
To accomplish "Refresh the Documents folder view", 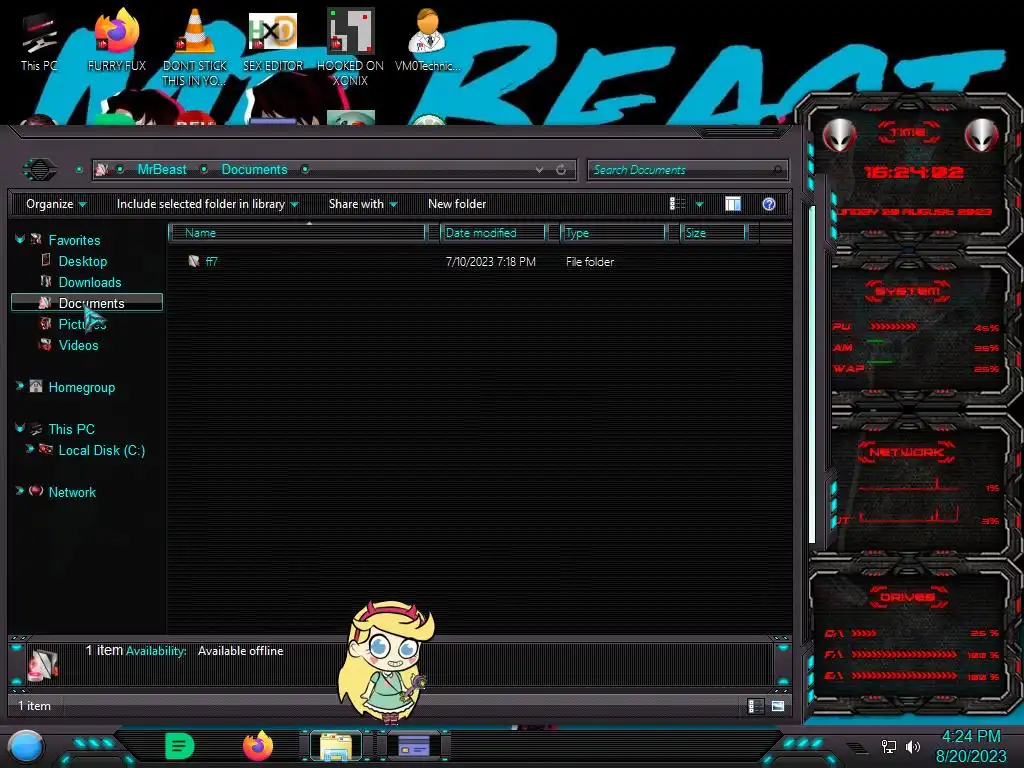I will (561, 170).
